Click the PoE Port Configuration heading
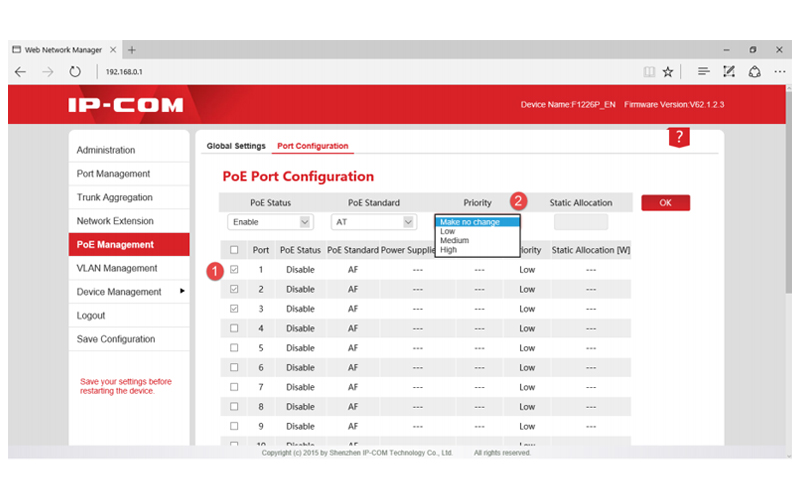This screenshot has width=800, height=500. 298,177
